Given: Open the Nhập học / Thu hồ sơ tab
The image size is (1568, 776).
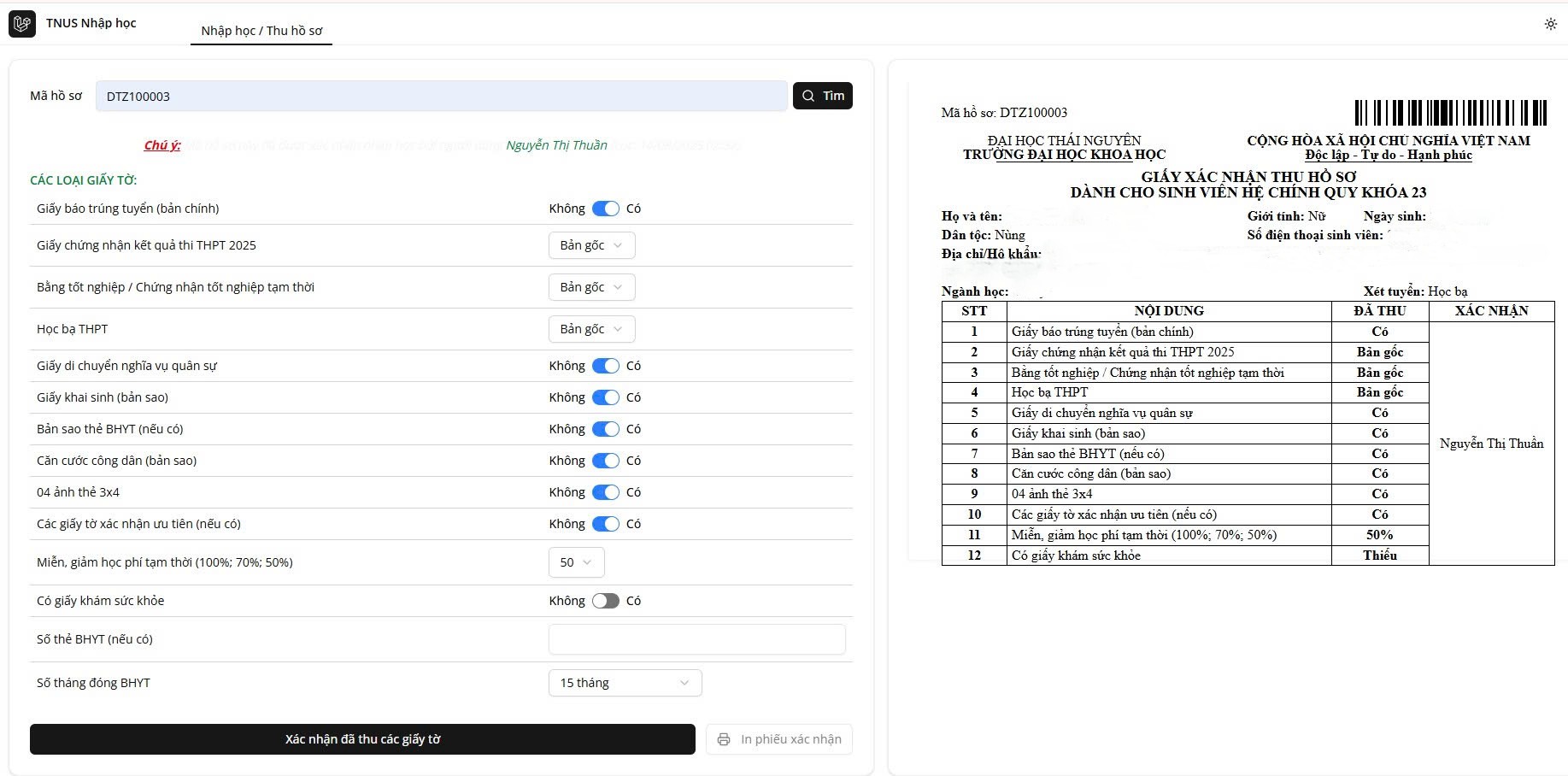Looking at the screenshot, I should (261, 31).
